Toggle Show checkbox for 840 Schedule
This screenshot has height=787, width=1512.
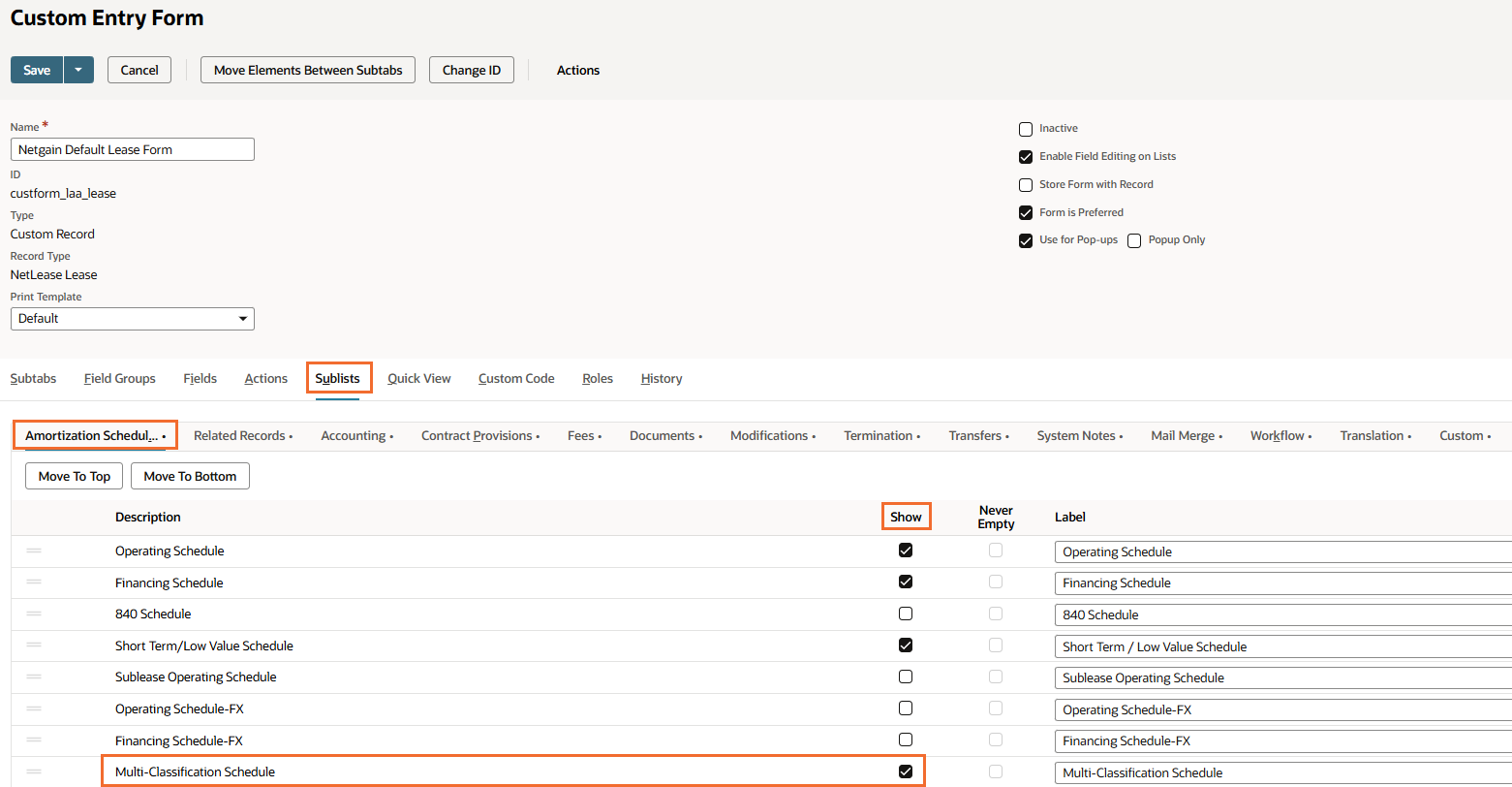[906, 614]
